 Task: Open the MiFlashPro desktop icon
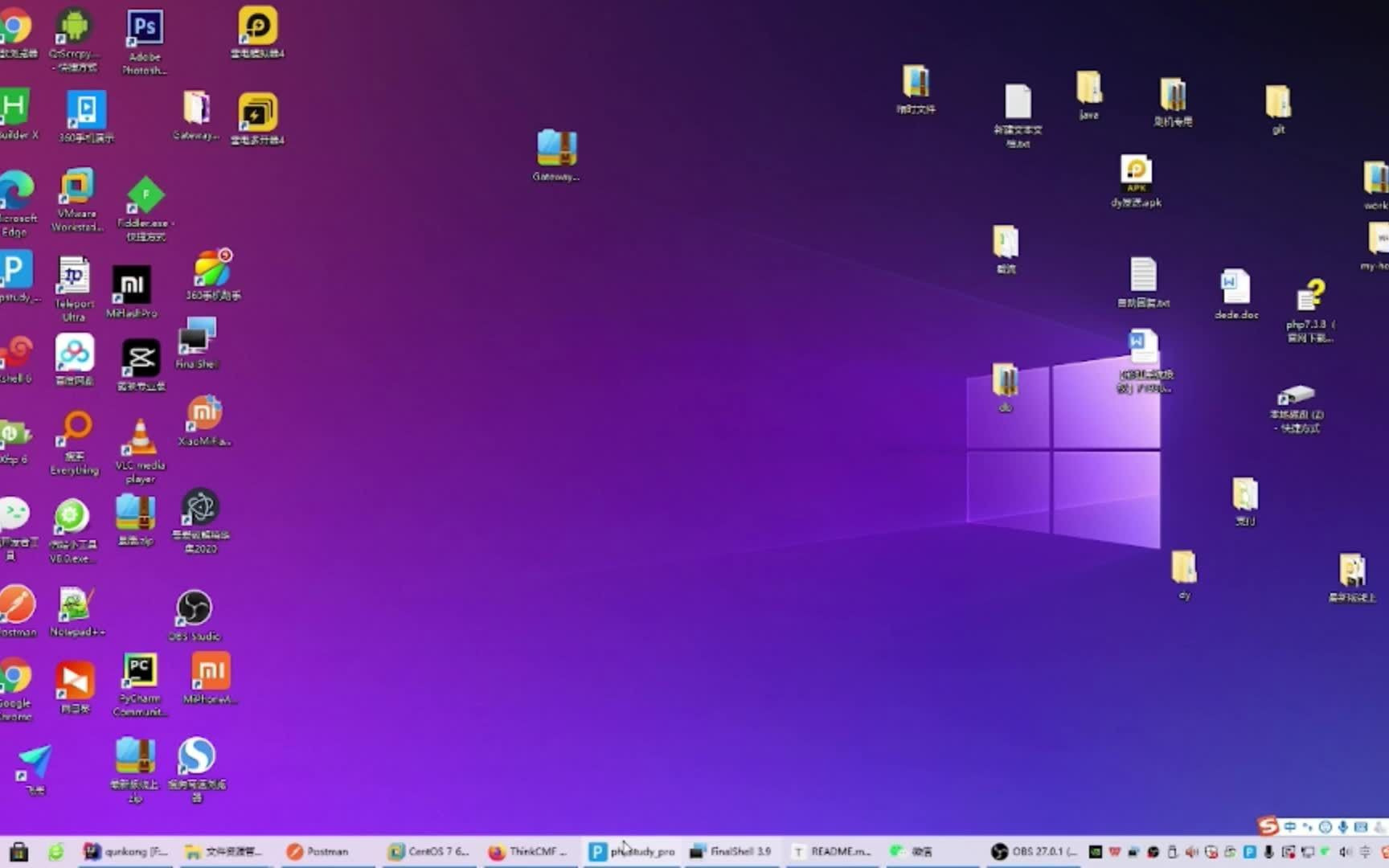point(132,292)
